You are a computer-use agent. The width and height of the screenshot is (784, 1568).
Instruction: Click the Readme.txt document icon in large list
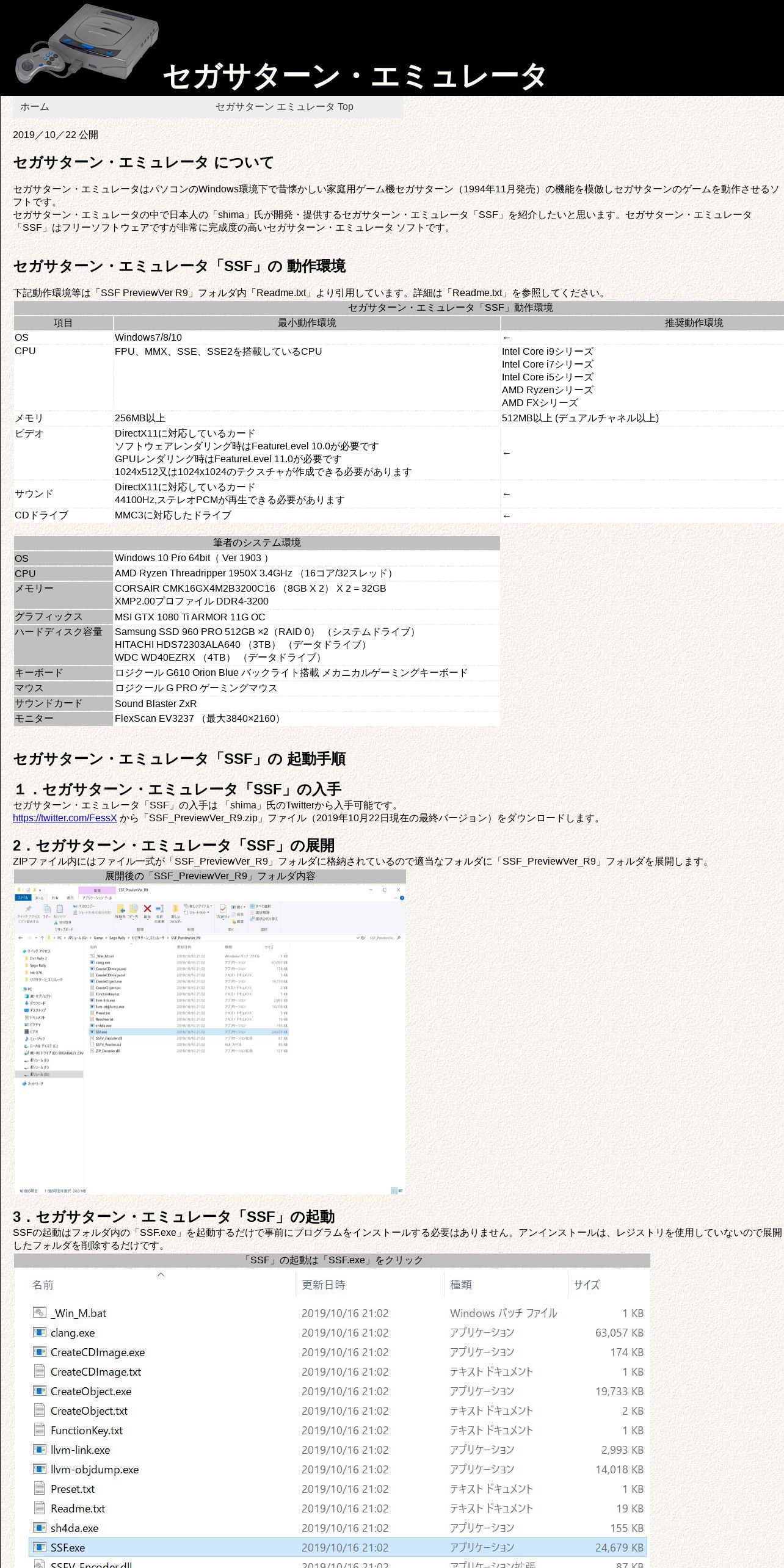[x=39, y=1508]
